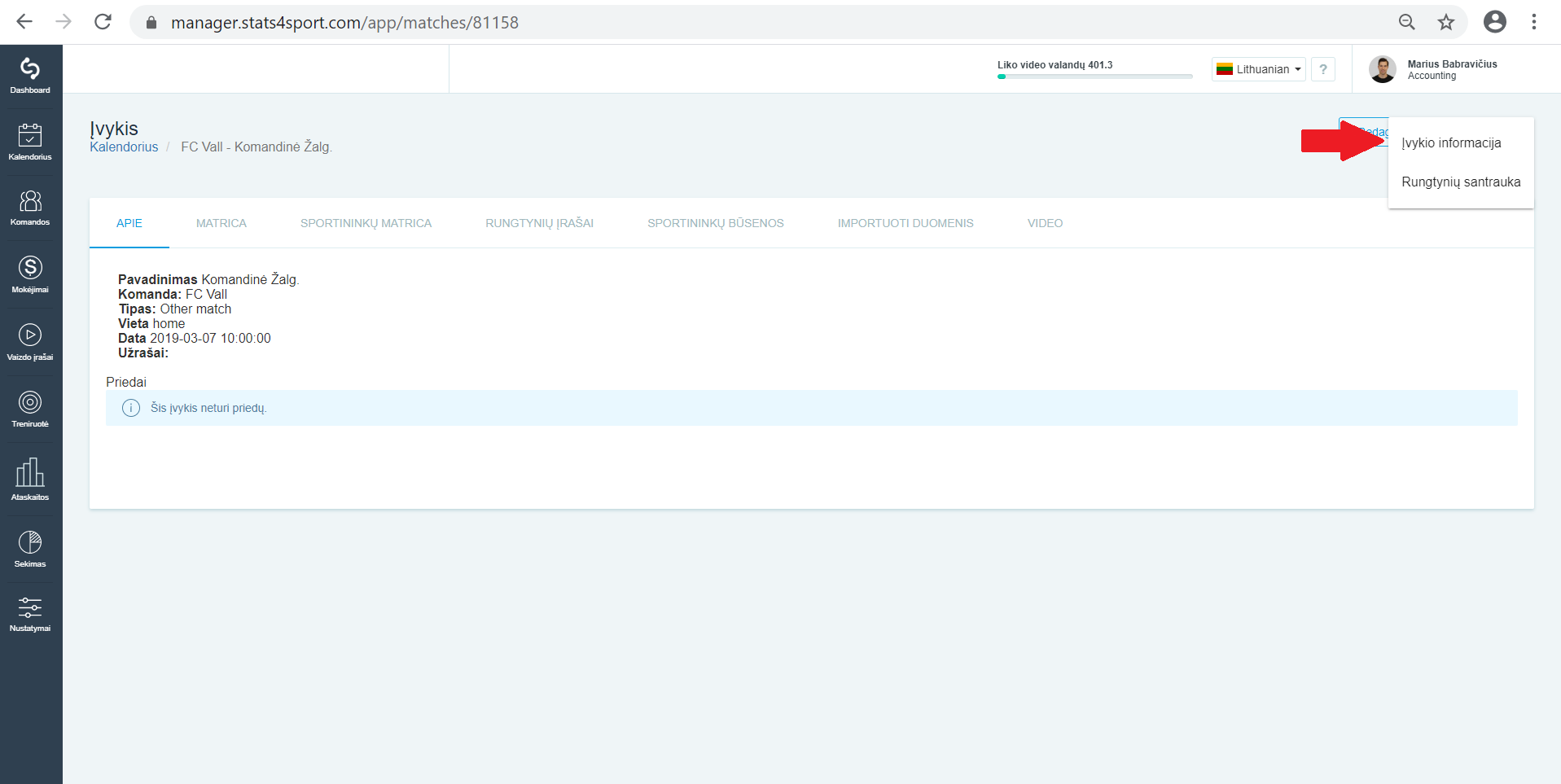Follow the Kalendorius breadcrumb link
The image size is (1561, 784).
(124, 147)
